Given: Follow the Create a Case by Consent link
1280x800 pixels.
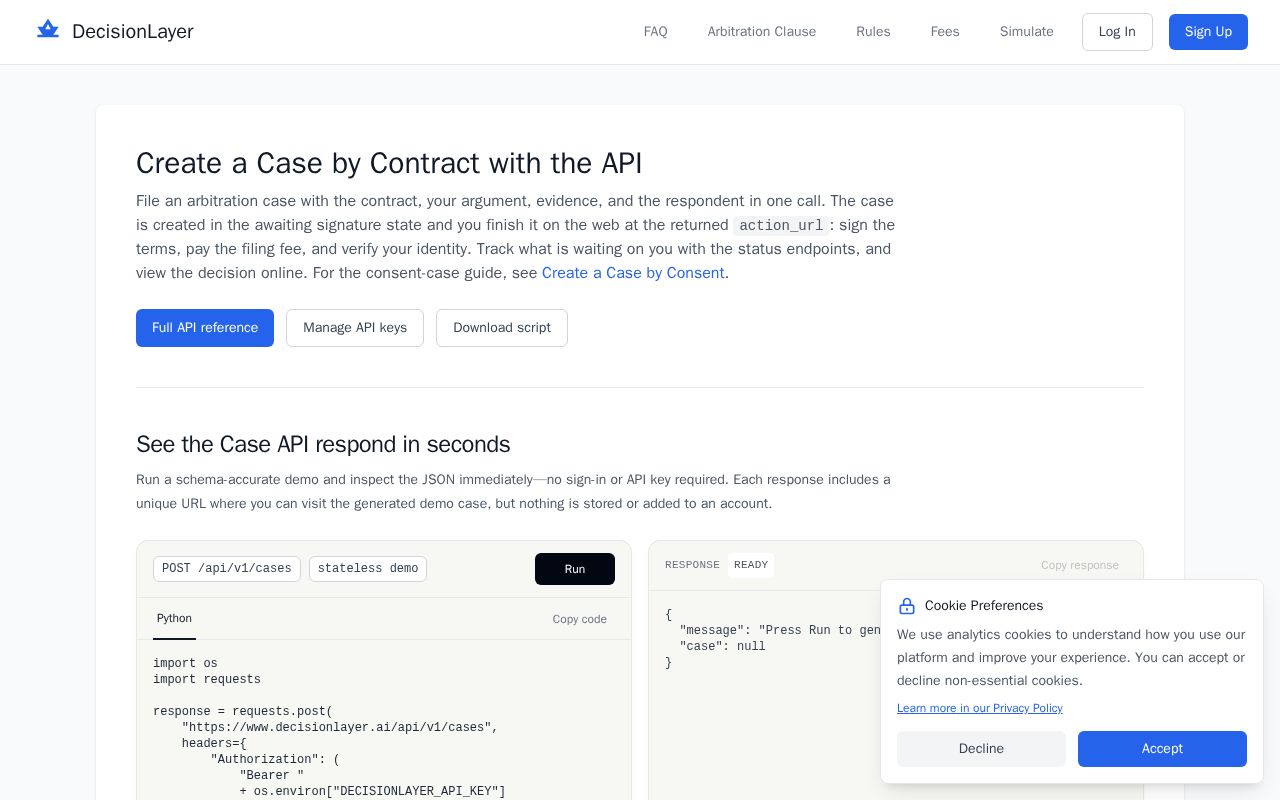Looking at the screenshot, I should [x=633, y=273].
